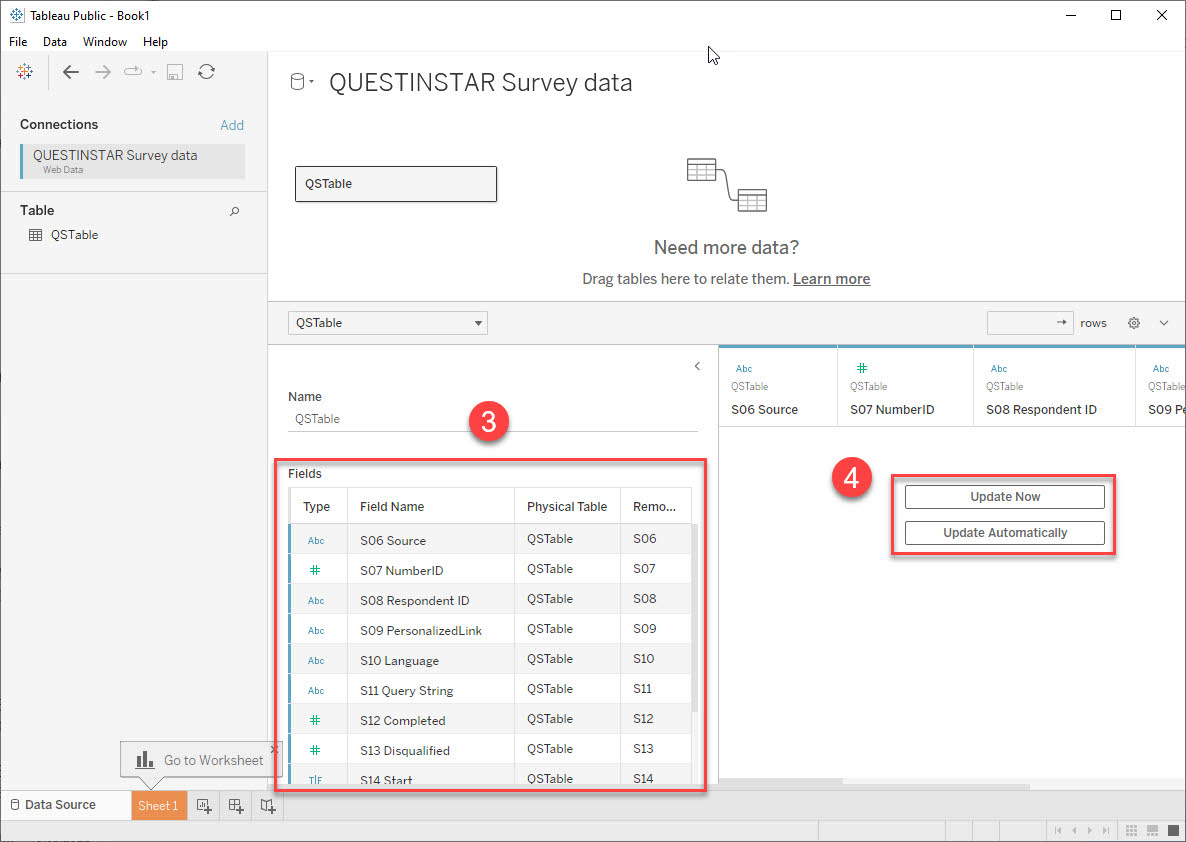Click the Field Name column header
The height and width of the screenshot is (842, 1186).
tap(430, 507)
